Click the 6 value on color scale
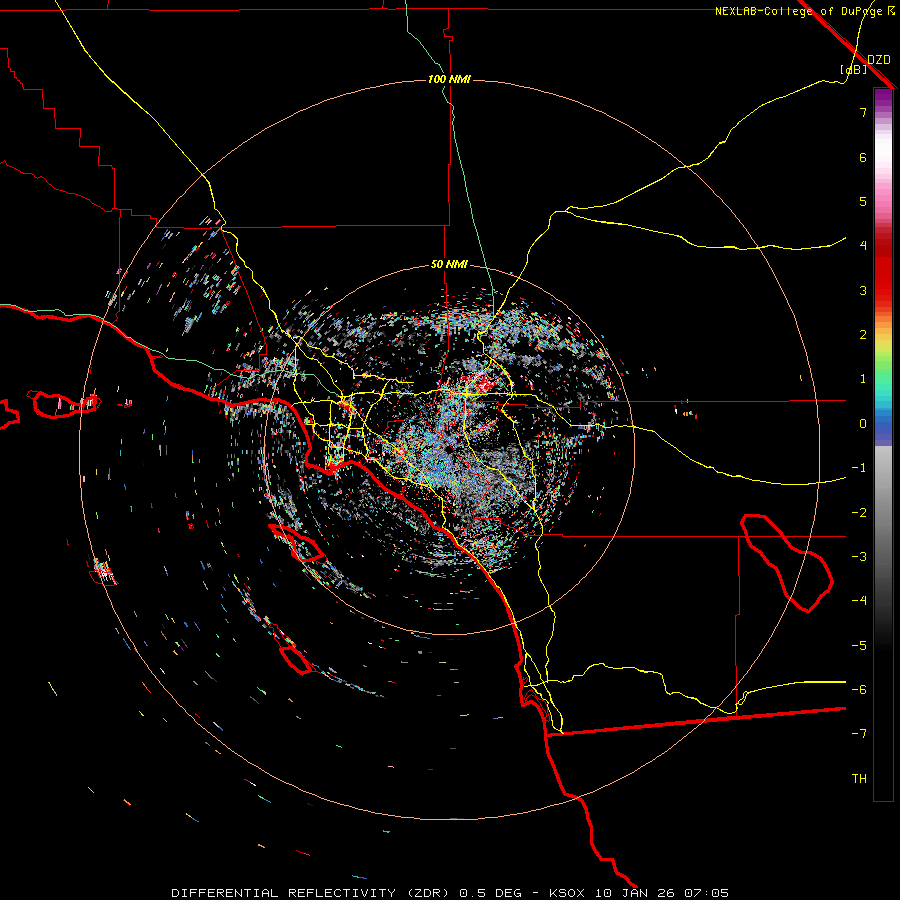900x900 pixels. click(863, 157)
